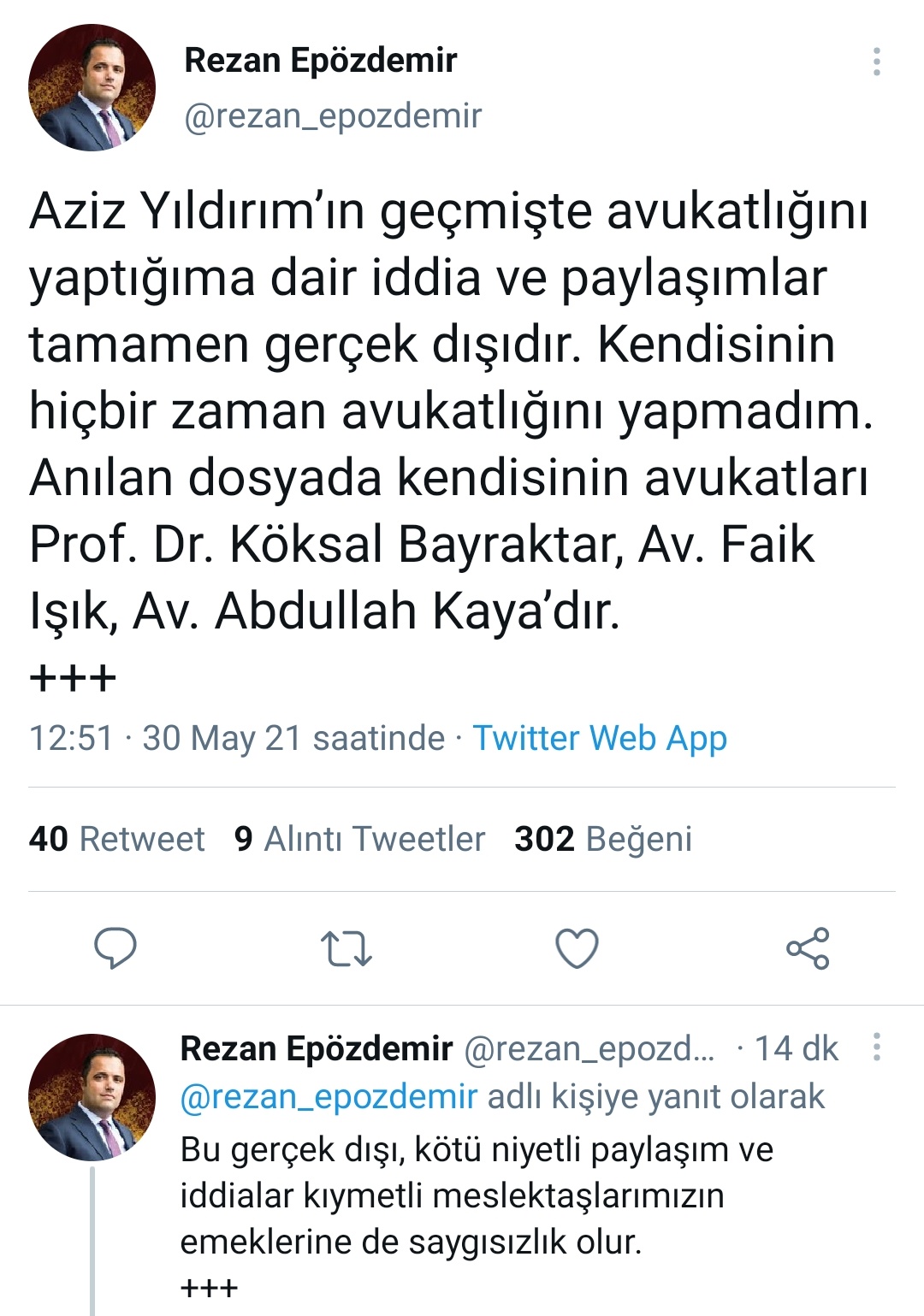Open profile picture on the reply tweet
The height and width of the screenshot is (1316, 924).
(x=92, y=1097)
